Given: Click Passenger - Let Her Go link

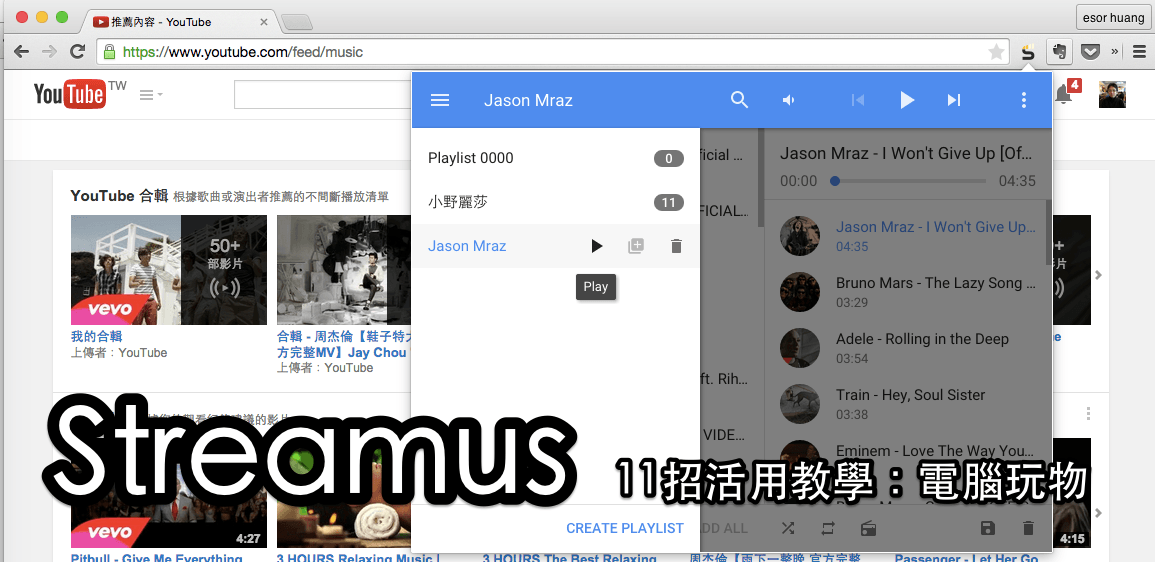Looking at the screenshot, I should [966, 558].
